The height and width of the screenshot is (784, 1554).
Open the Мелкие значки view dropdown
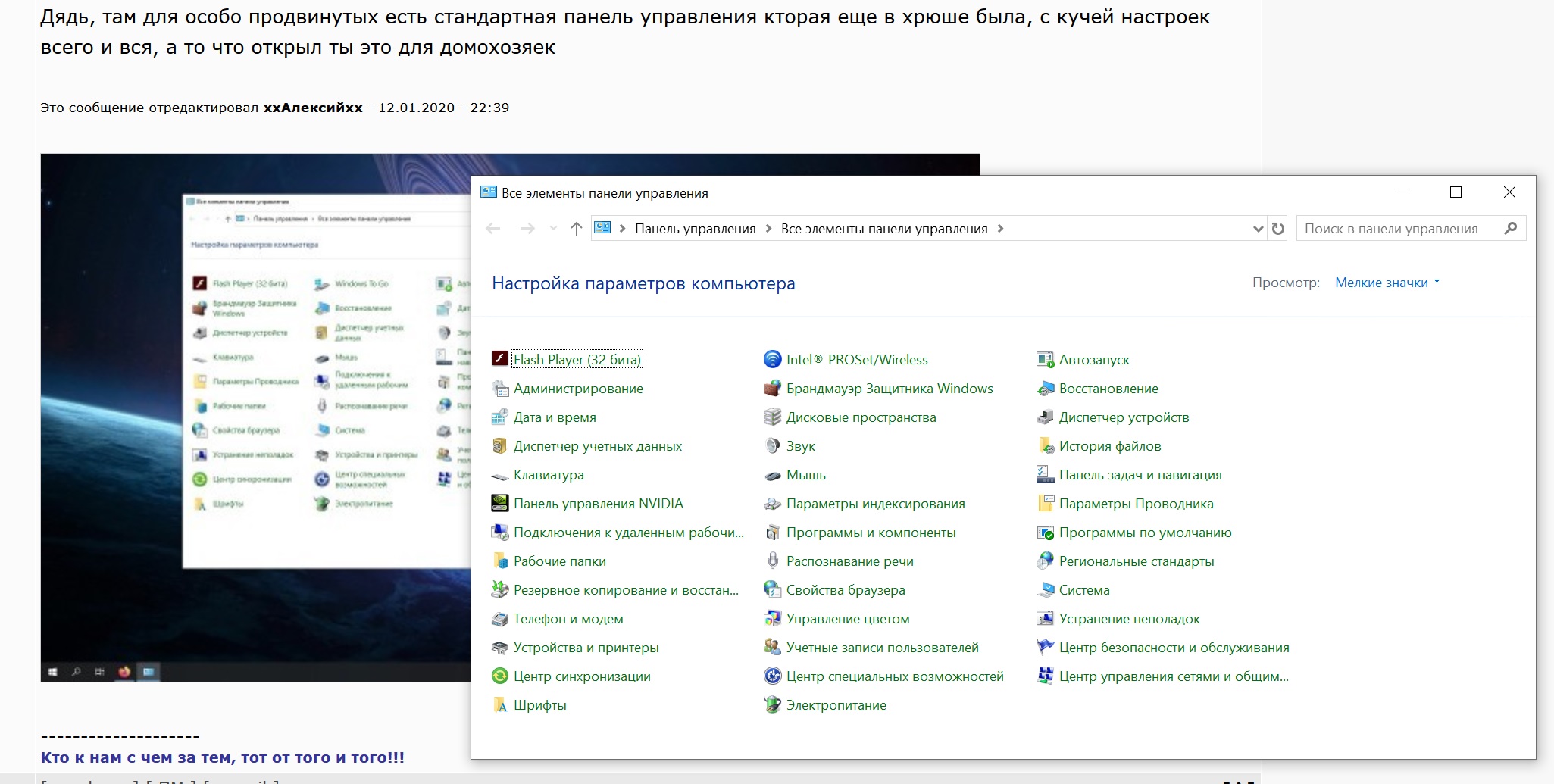coord(1387,283)
